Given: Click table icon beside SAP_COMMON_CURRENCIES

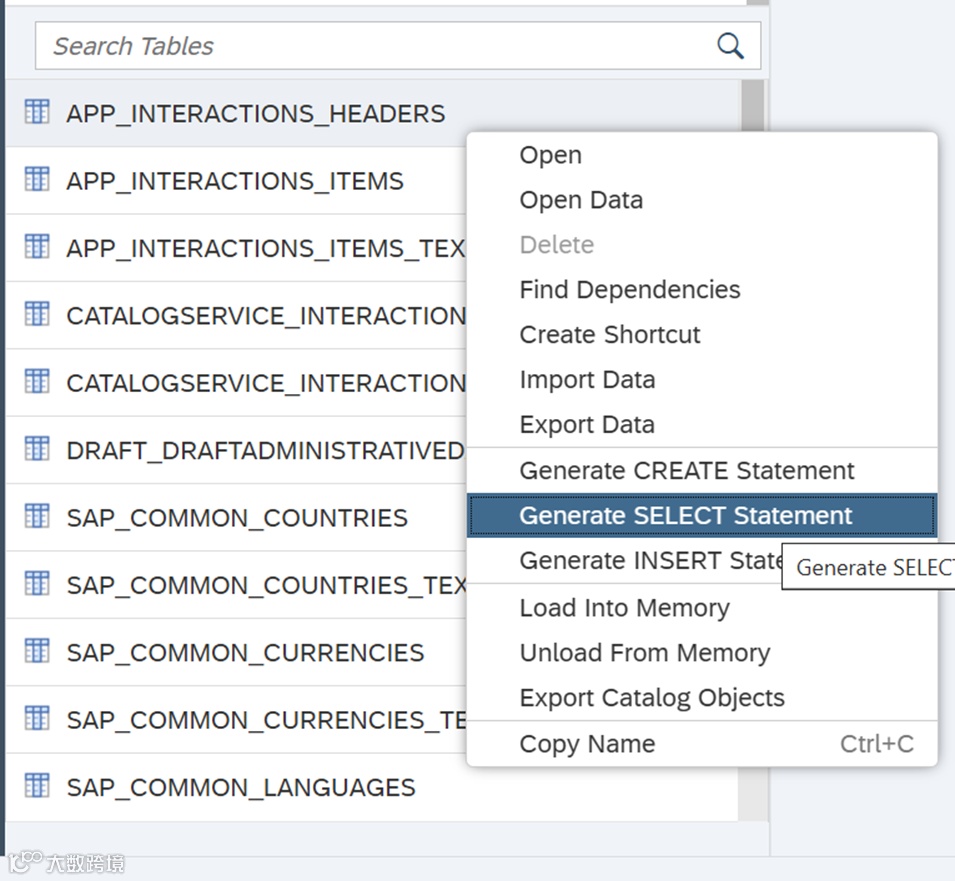Looking at the screenshot, I should 37,651.
